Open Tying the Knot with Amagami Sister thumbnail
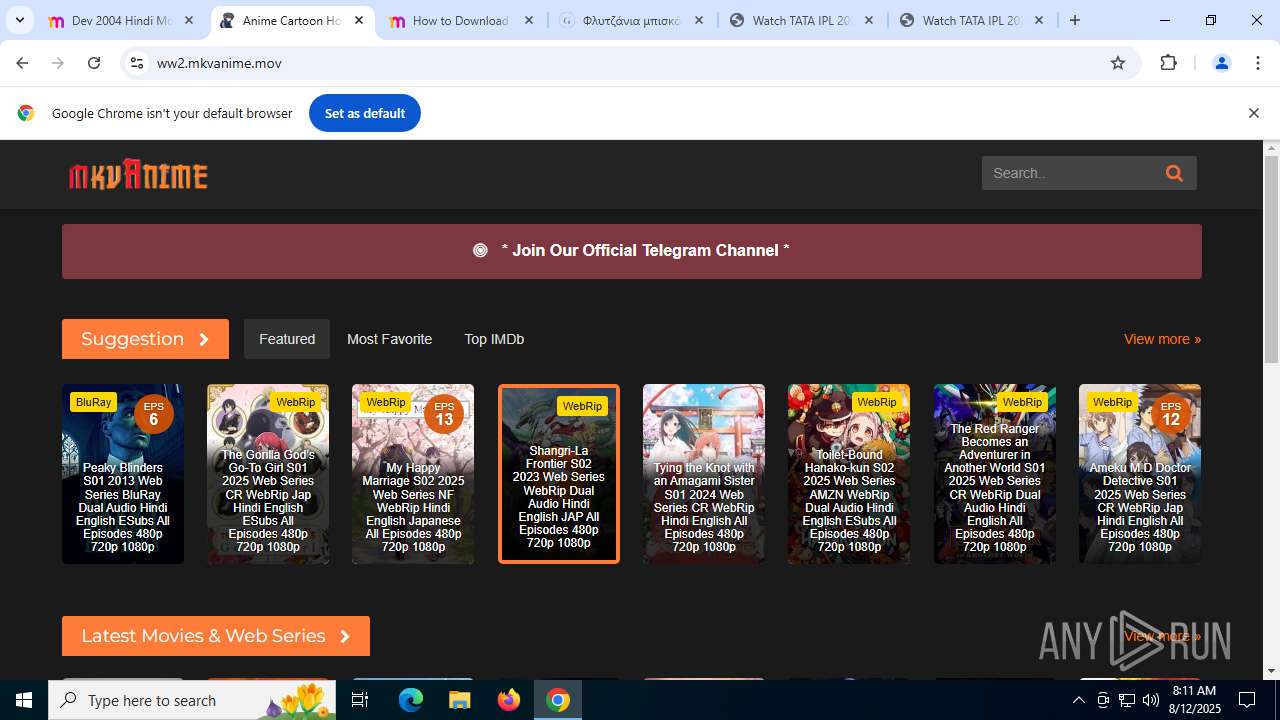1280x720 pixels. click(x=704, y=474)
